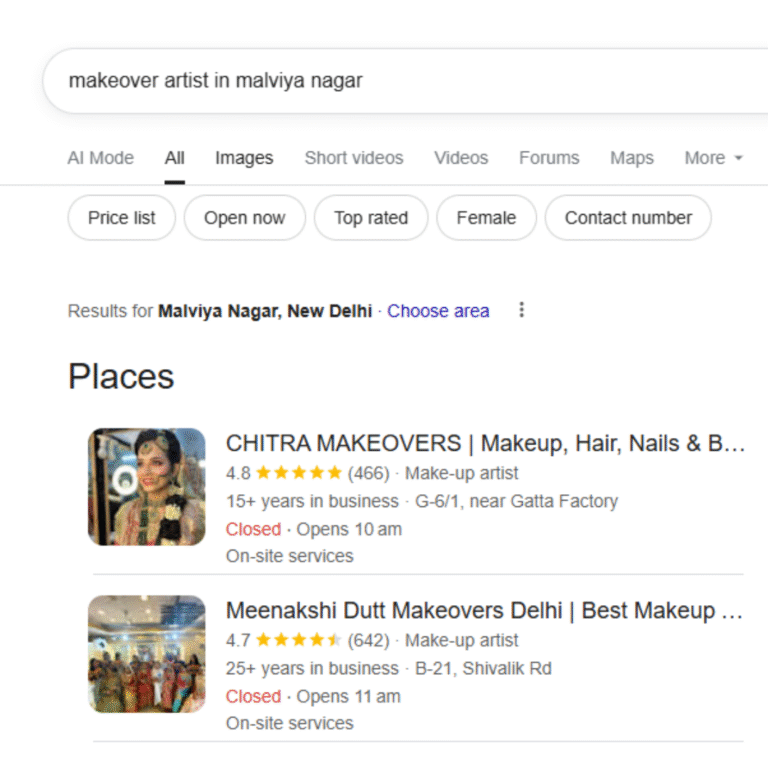Select the Contact number filter chip
The image size is (768, 768).
(628, 218)
